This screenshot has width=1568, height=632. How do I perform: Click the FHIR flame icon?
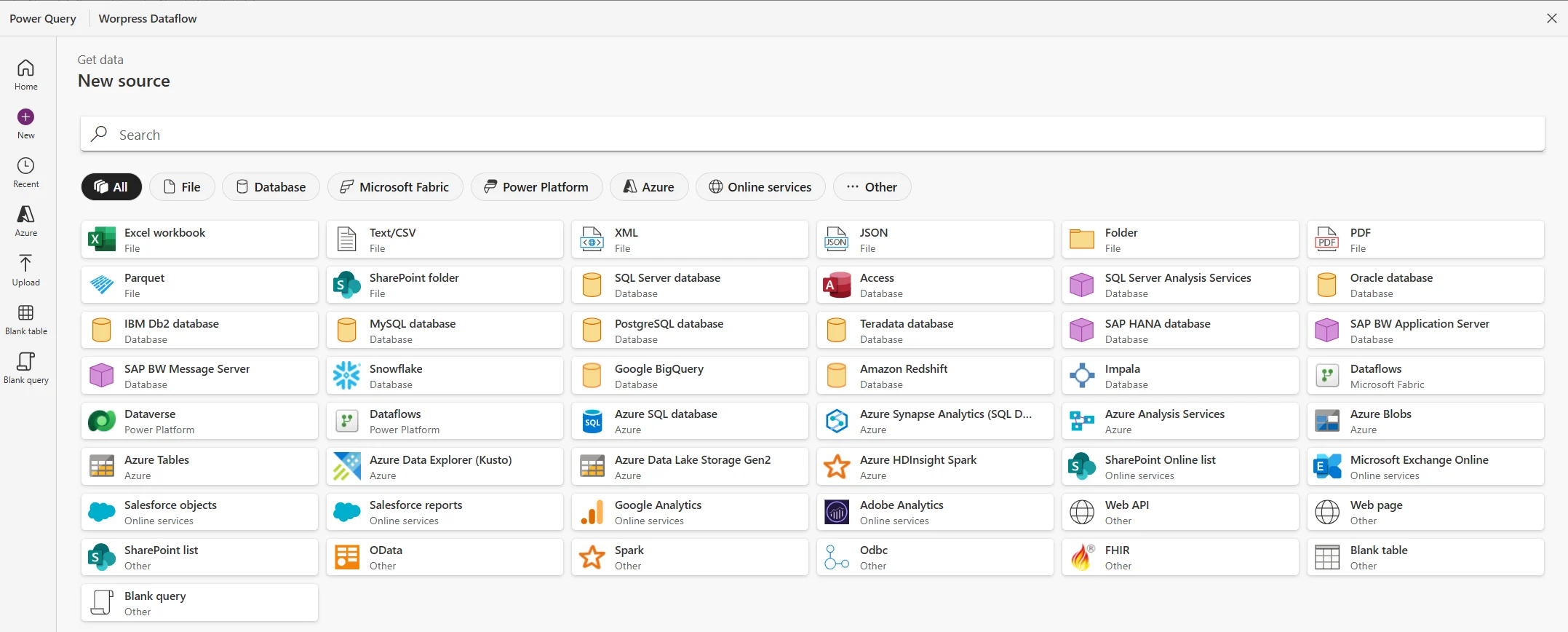point(1082,557)
